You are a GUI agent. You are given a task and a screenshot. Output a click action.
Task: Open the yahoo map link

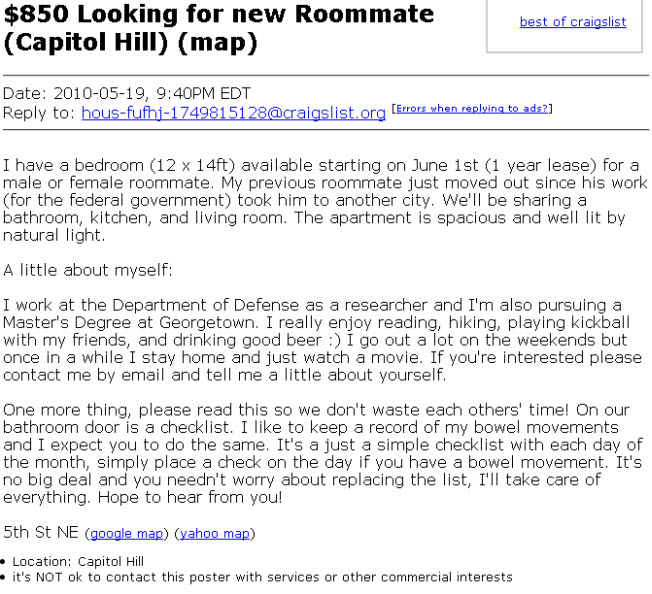click(x=215, y=533)
